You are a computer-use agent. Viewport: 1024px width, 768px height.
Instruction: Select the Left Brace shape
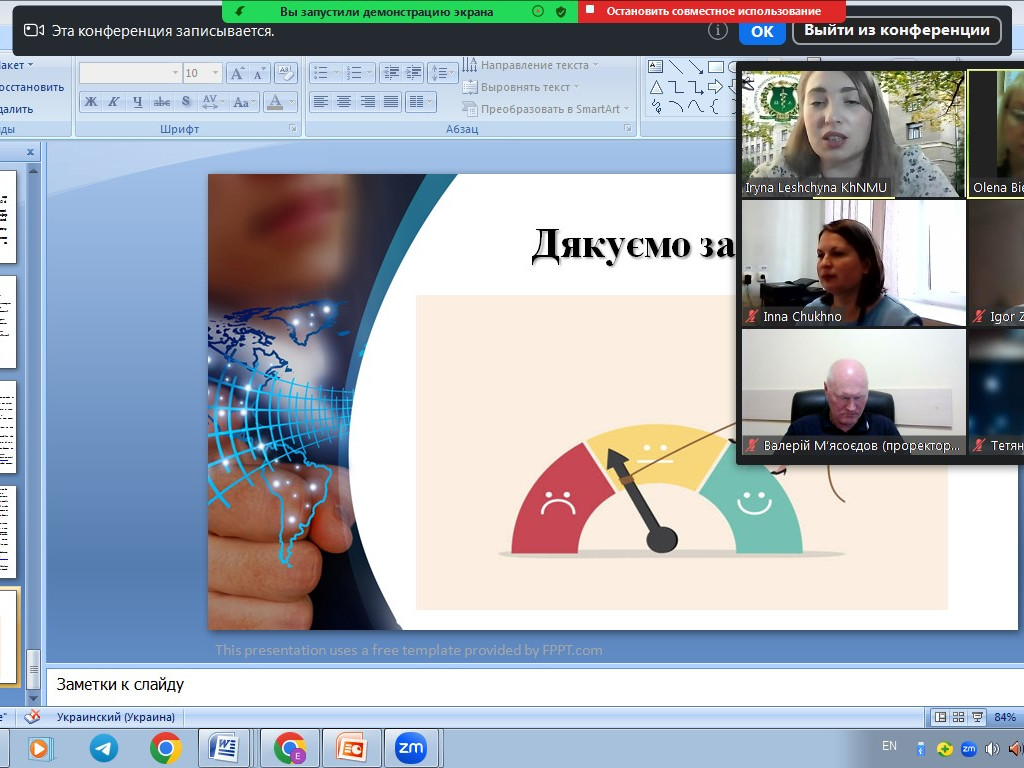tap(715, 106)
